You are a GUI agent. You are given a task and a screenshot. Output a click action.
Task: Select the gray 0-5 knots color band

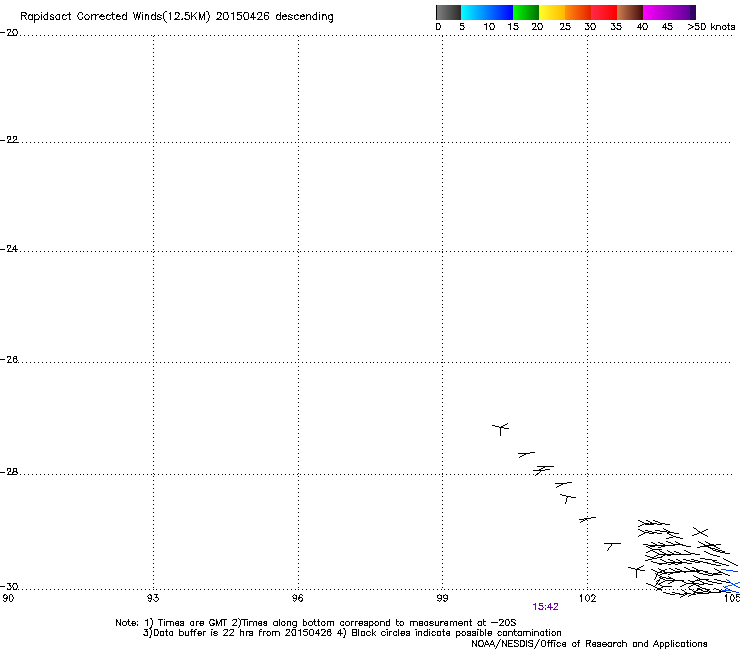448,12
